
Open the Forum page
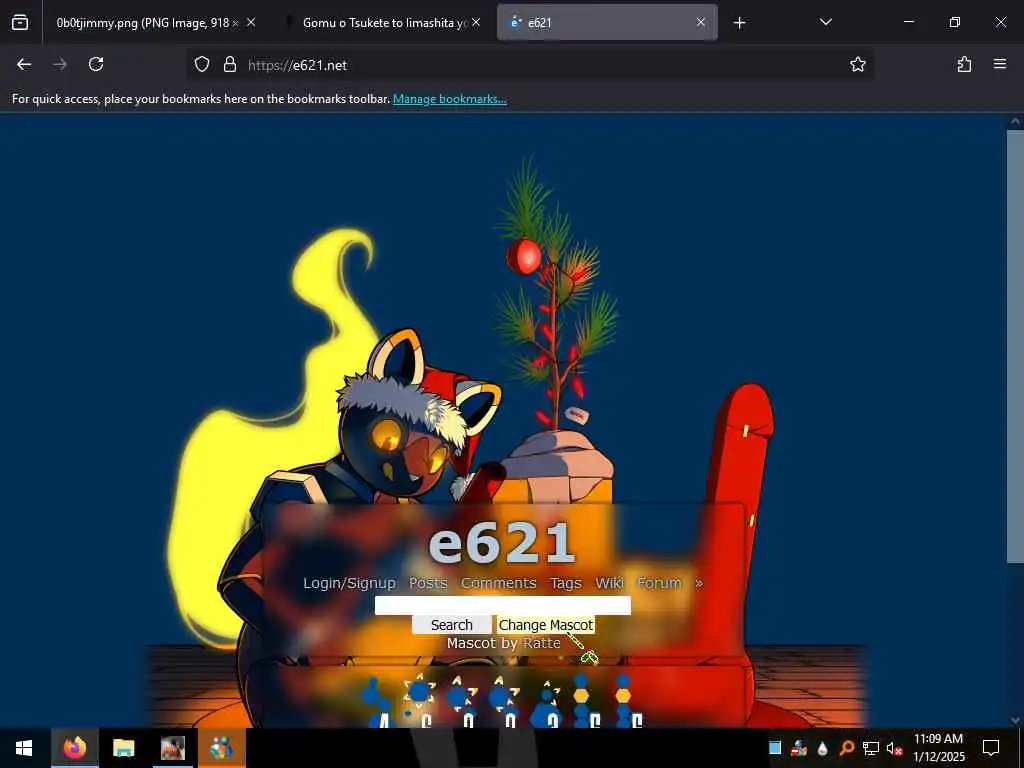[x=660, y=583]
